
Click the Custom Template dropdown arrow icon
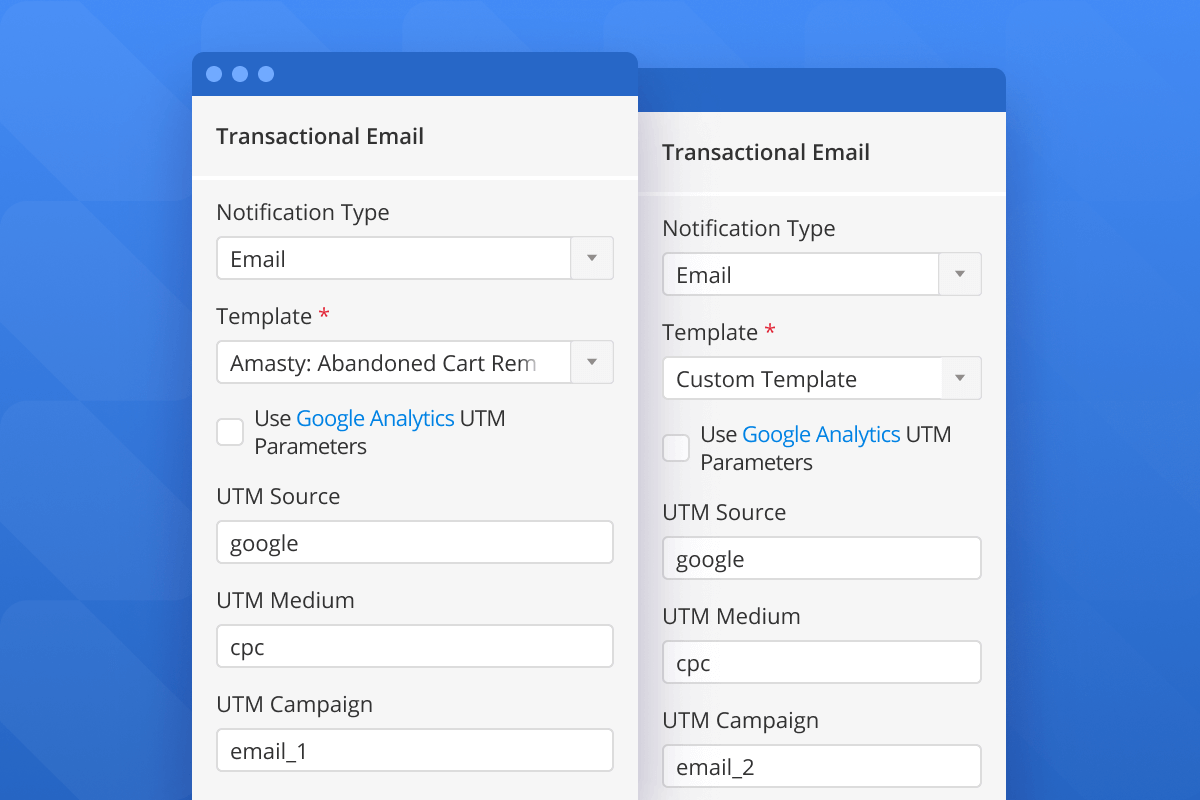[x=959, y=378]
